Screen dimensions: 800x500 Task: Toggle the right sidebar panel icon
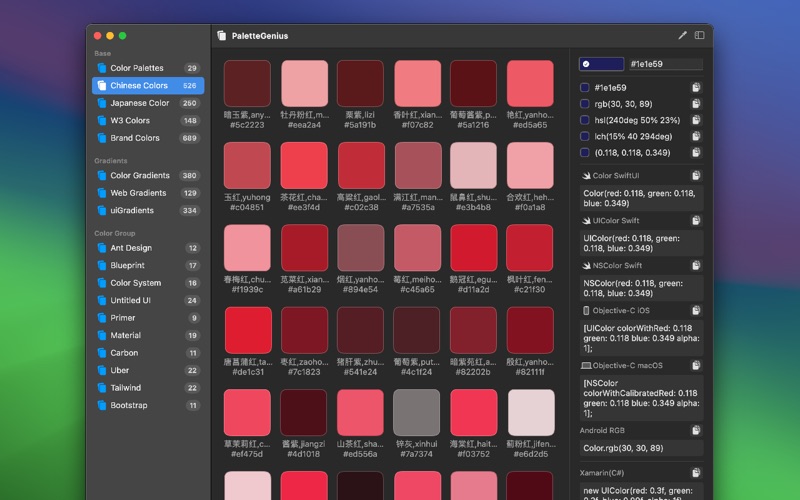700,35
